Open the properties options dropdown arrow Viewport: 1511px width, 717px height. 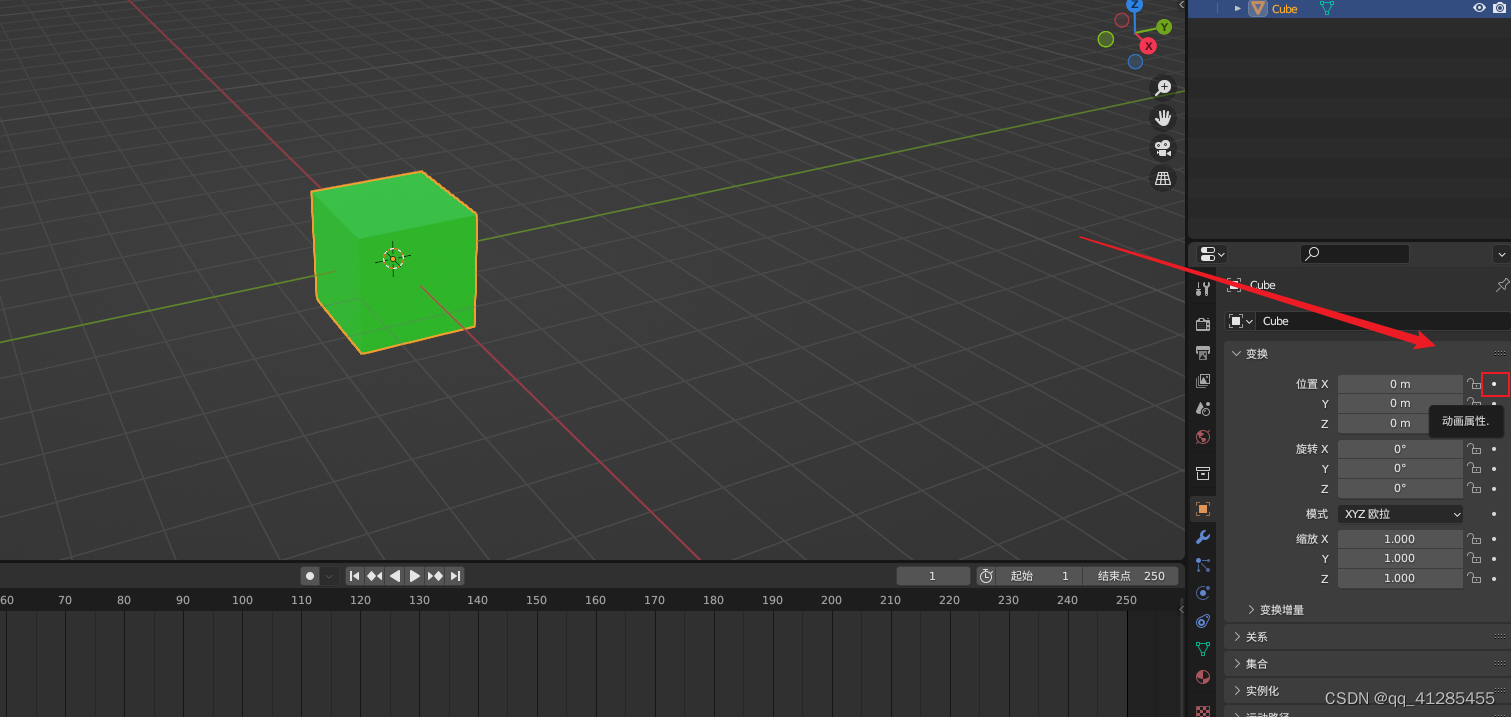pyautogui.click(x=1501, y=254)
